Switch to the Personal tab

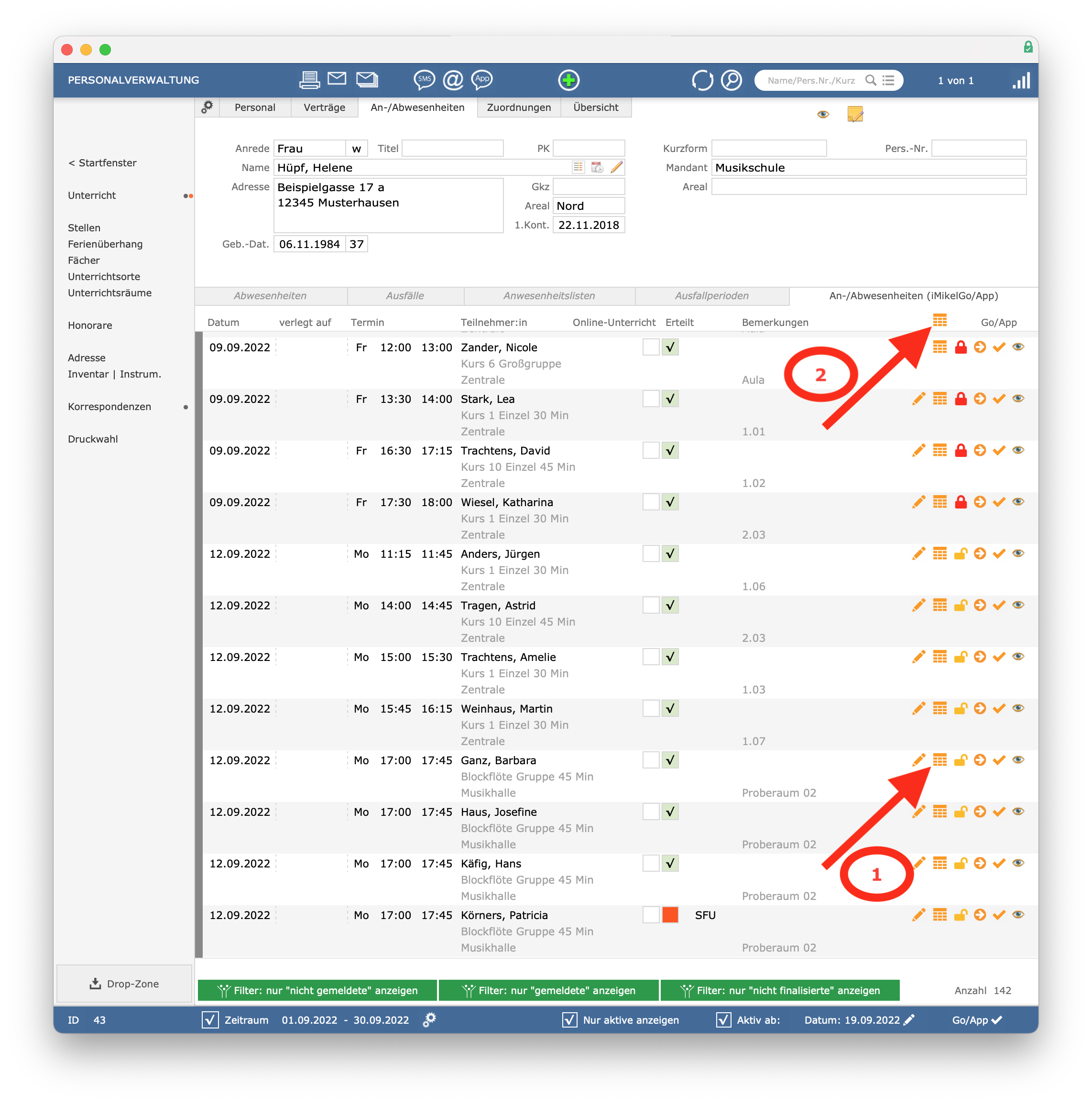point(255,108)
